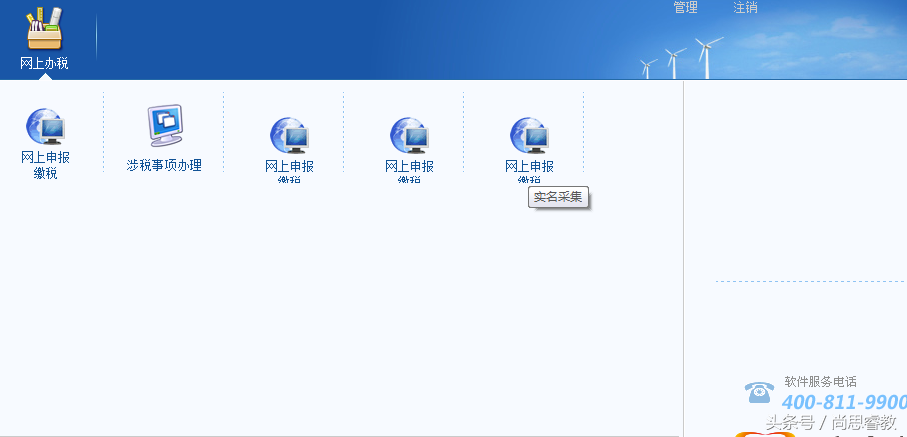Click the 网上申报 label under the third icon
907x437 pixels.
click(289, 166)
